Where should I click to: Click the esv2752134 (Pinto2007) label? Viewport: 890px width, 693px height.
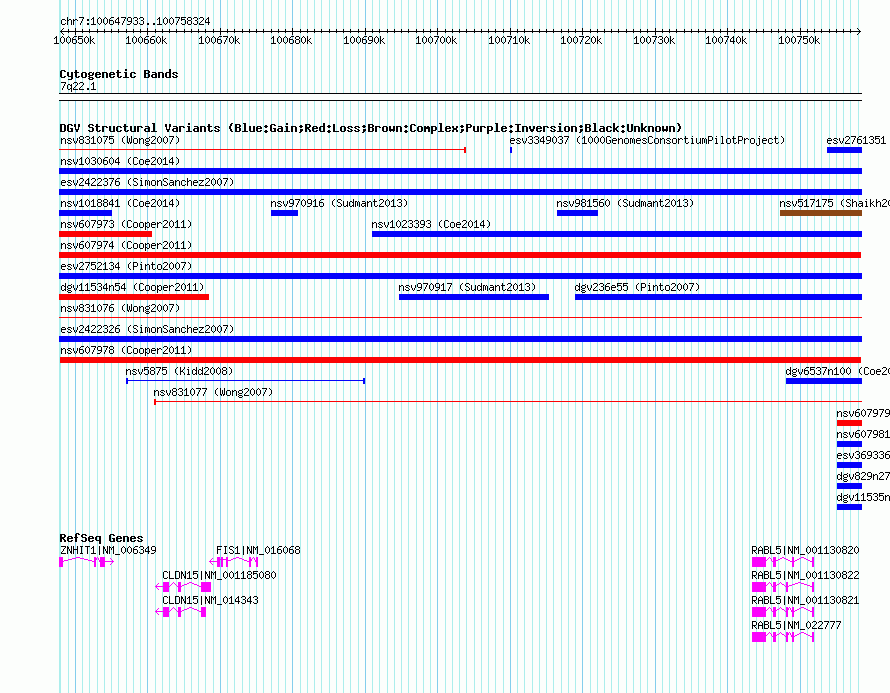[126, 266]
